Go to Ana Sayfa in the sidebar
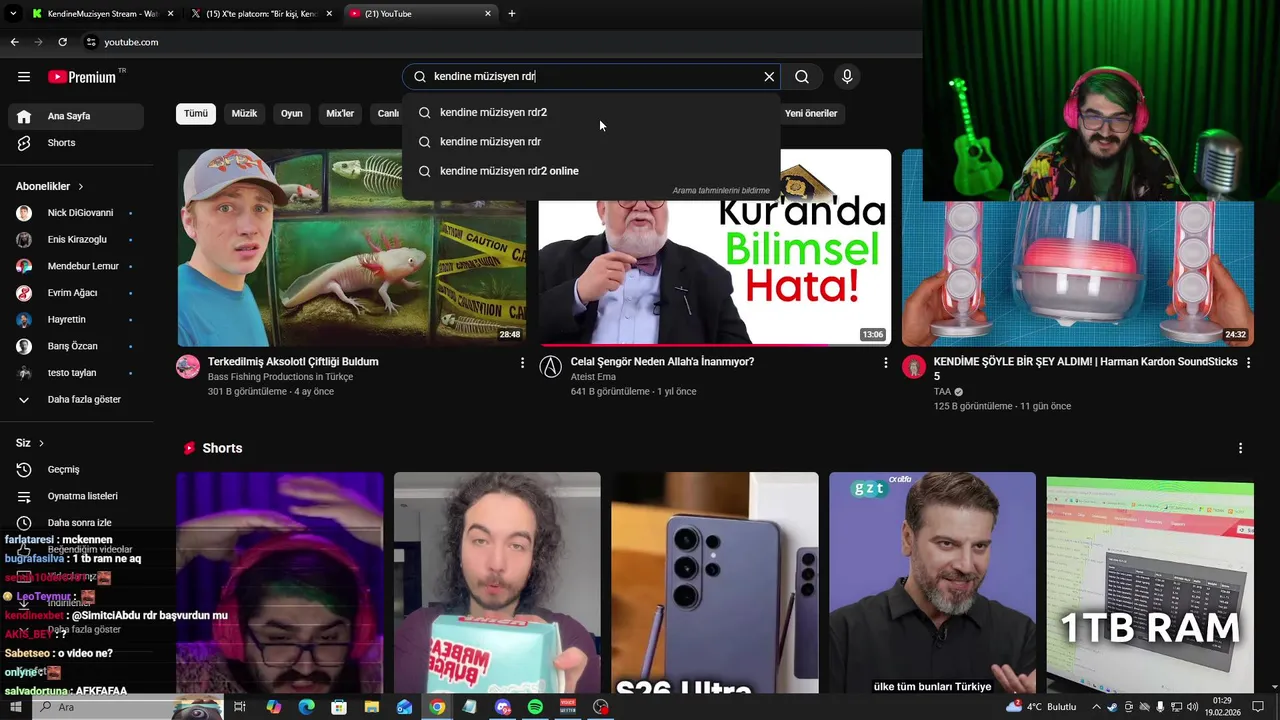The width and height of the screenshot is (1280, 720). click(76, 116)
